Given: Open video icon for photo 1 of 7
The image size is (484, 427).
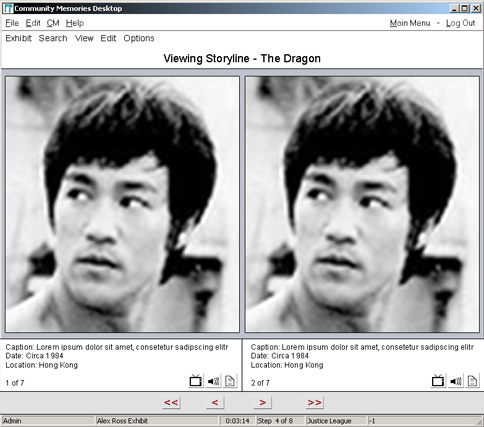Looking at the screenshot, I should [196, 381].
